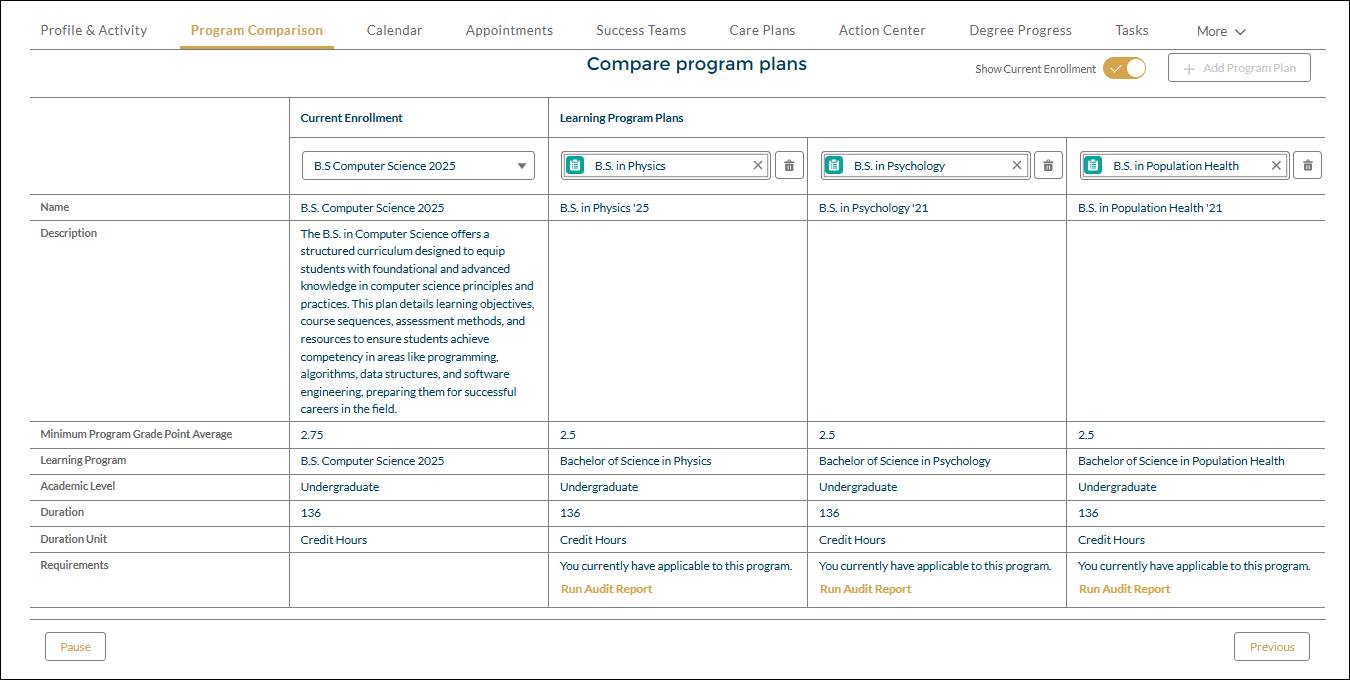Image resolution: width=1350 pixels, height=680 pixels.
Task: Open the Tasks tab
Action: point(1132,30)
